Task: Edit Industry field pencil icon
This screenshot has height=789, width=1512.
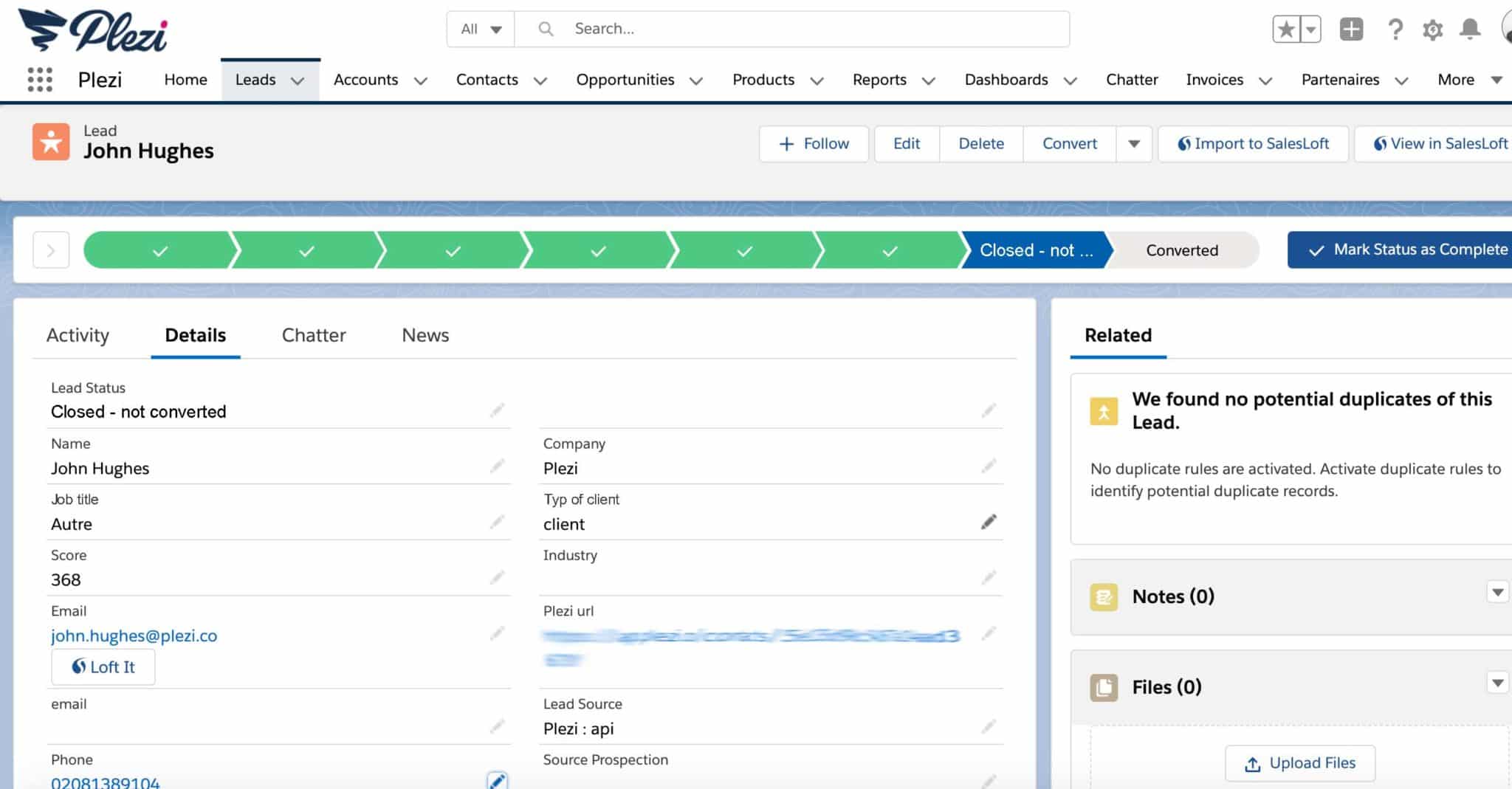Action: [989, 578]
